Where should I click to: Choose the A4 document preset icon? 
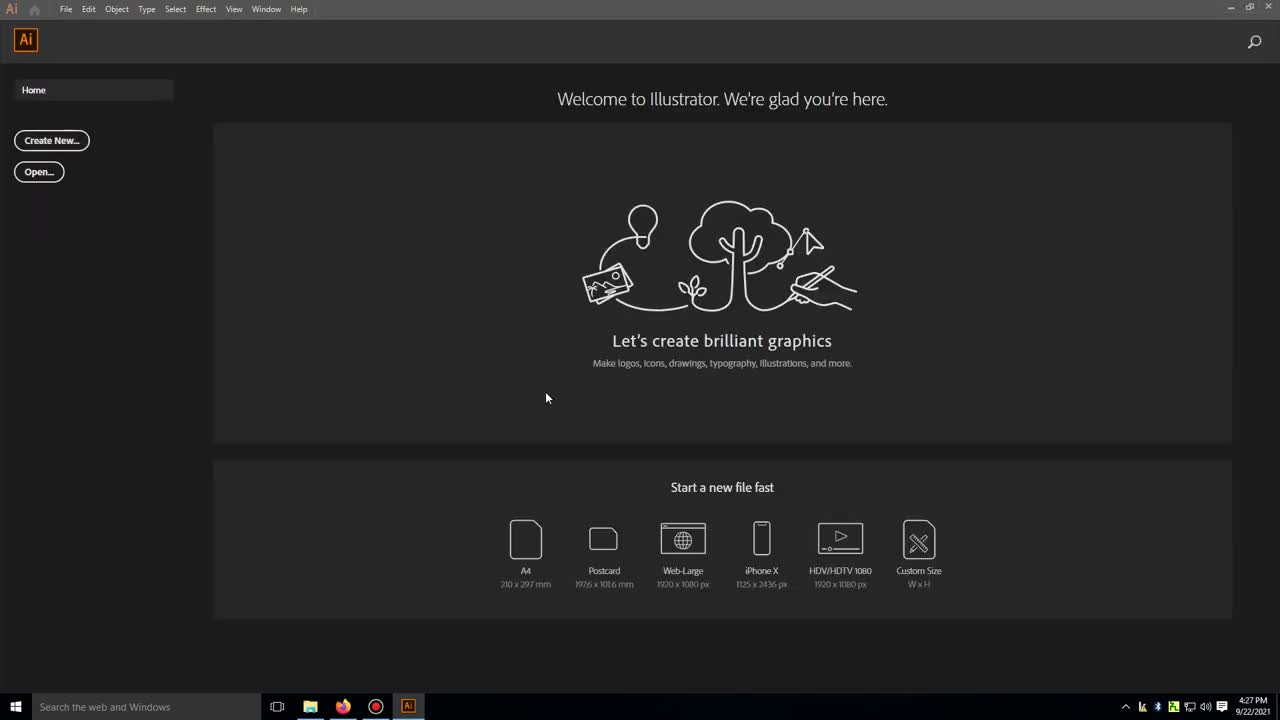point(526,539)
